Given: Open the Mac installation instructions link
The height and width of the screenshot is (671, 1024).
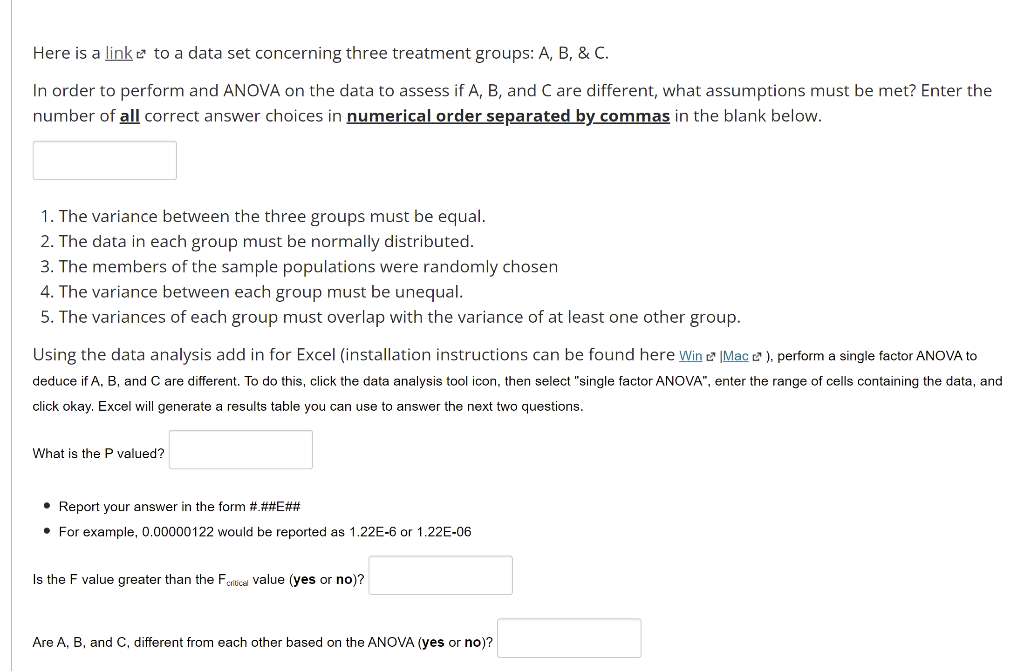Looking at the screenshot, I should (x=736, y=356).
